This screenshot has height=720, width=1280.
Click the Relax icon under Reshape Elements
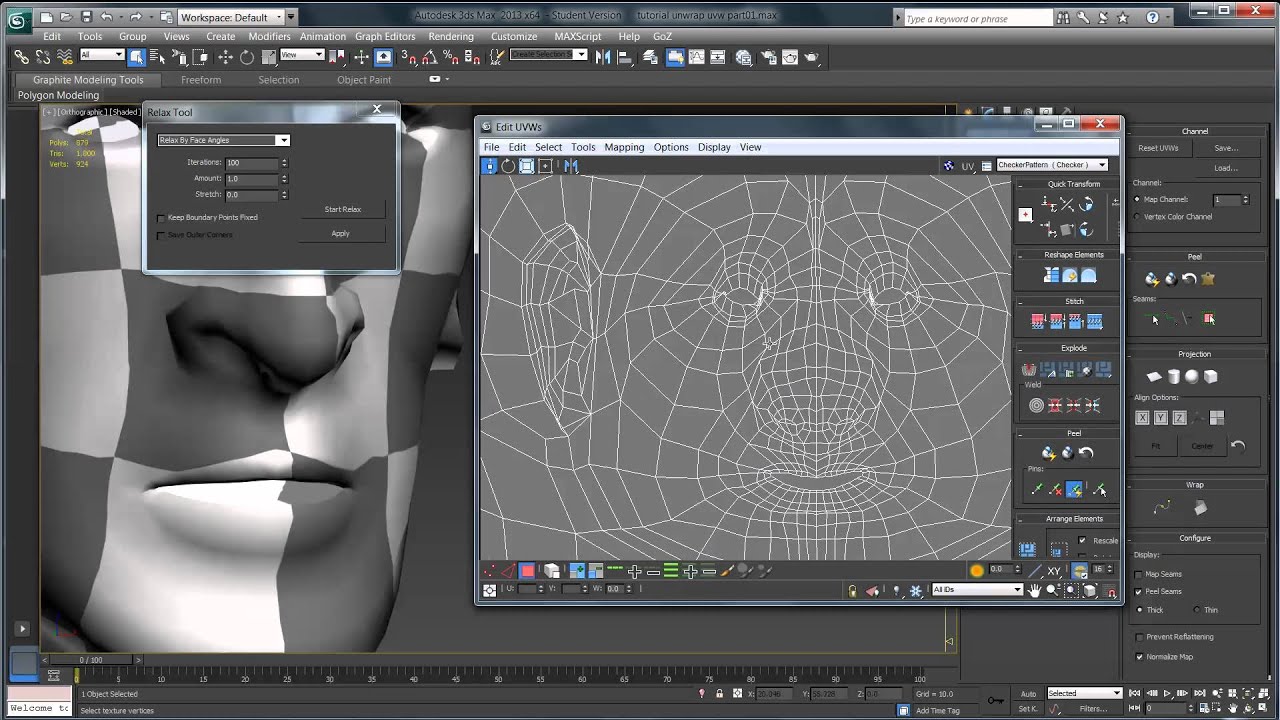tap(1088, 276)
